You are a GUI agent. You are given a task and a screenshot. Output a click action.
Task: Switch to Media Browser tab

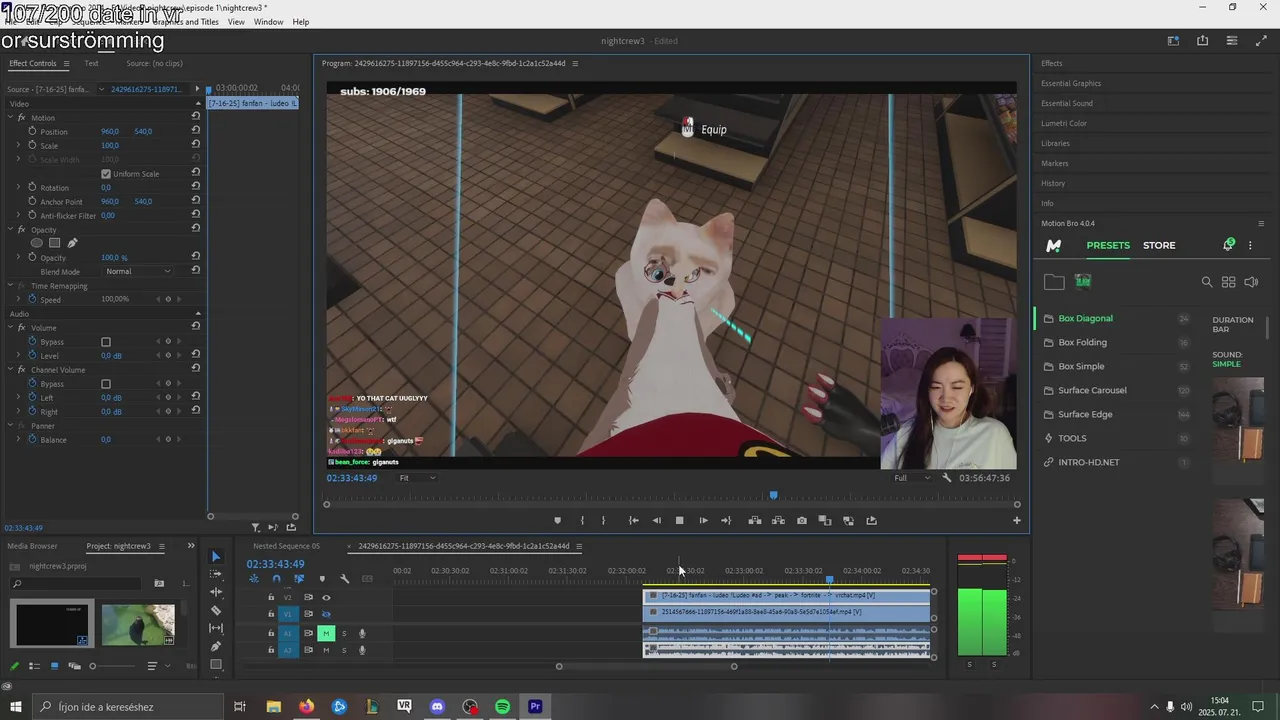click(x=33, y=546)
